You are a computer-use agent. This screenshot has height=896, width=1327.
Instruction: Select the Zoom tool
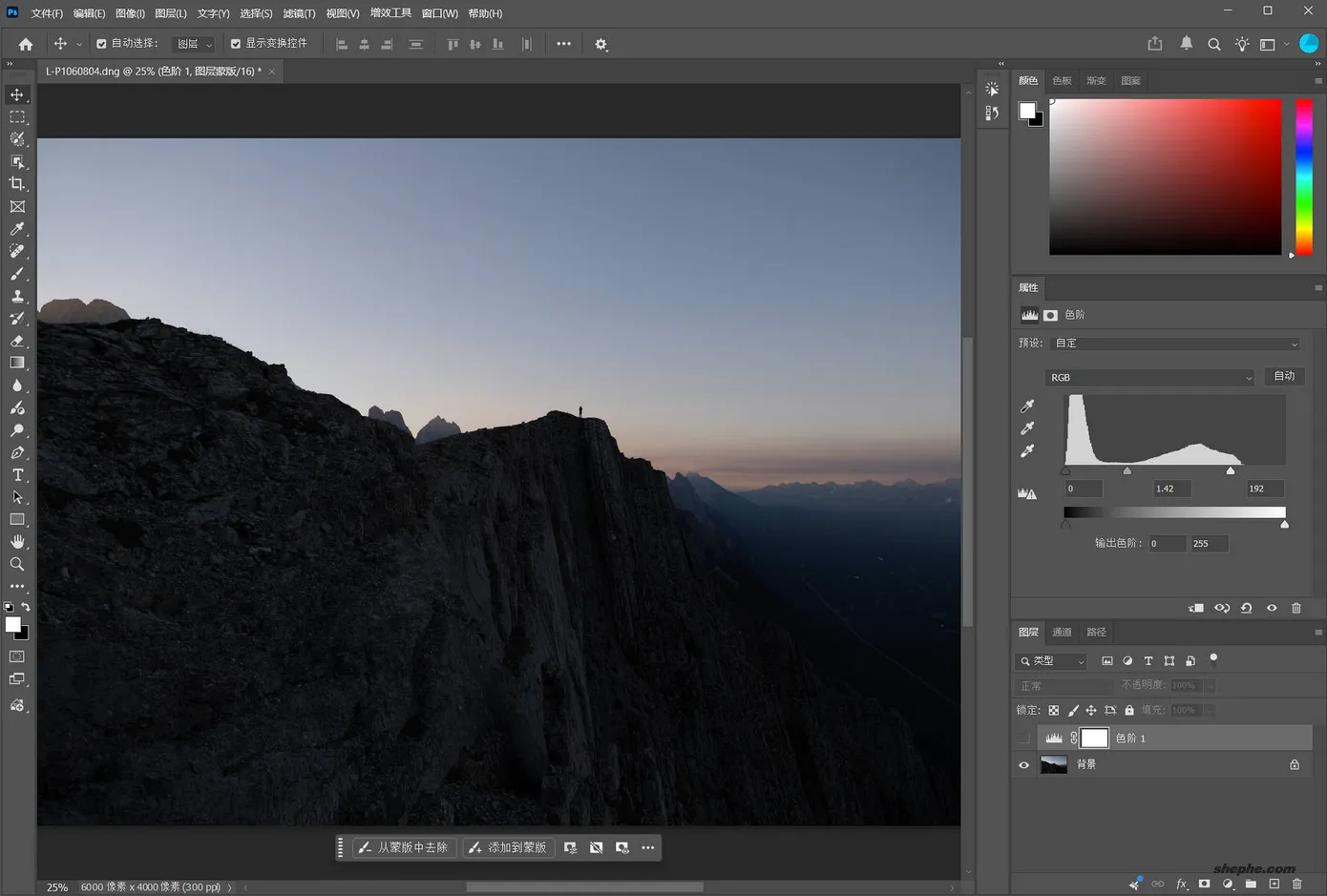coord(17,564)
